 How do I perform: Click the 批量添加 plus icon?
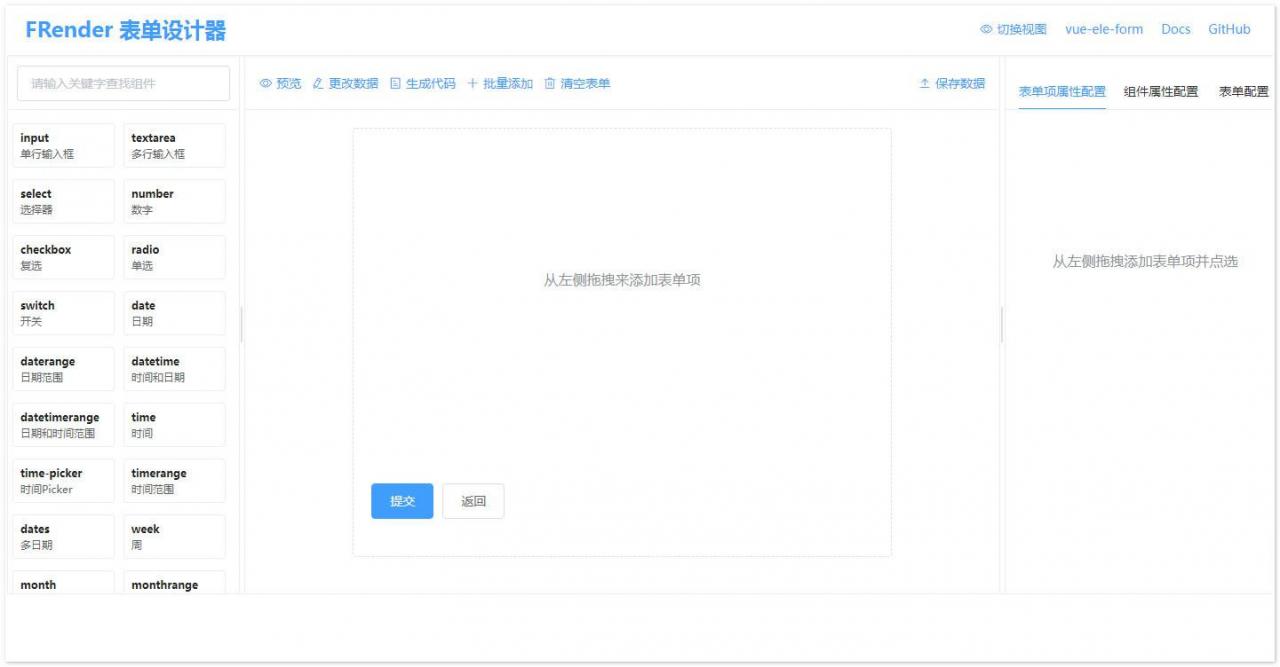coord(472,84)
